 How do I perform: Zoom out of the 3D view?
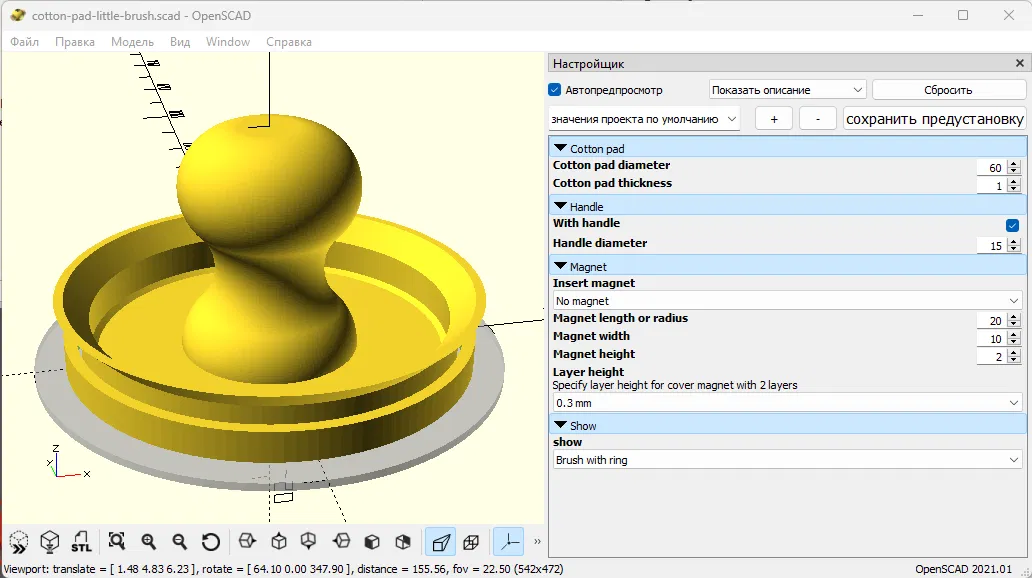point(180,542)
